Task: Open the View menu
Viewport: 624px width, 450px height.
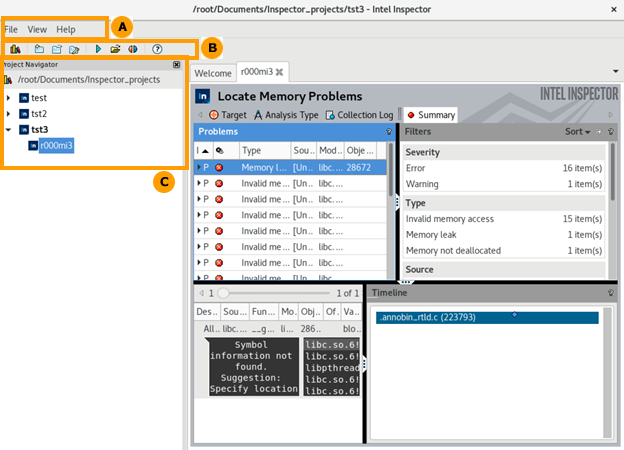Action: 37,30
